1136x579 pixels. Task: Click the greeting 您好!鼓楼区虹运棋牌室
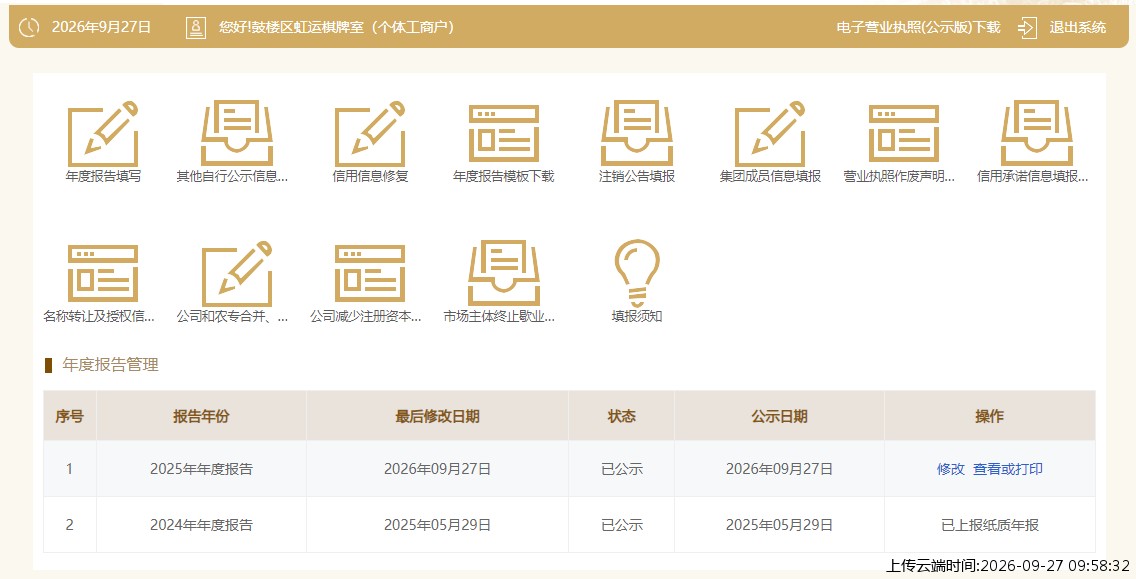pyautogui.click(x=336, y=28)
